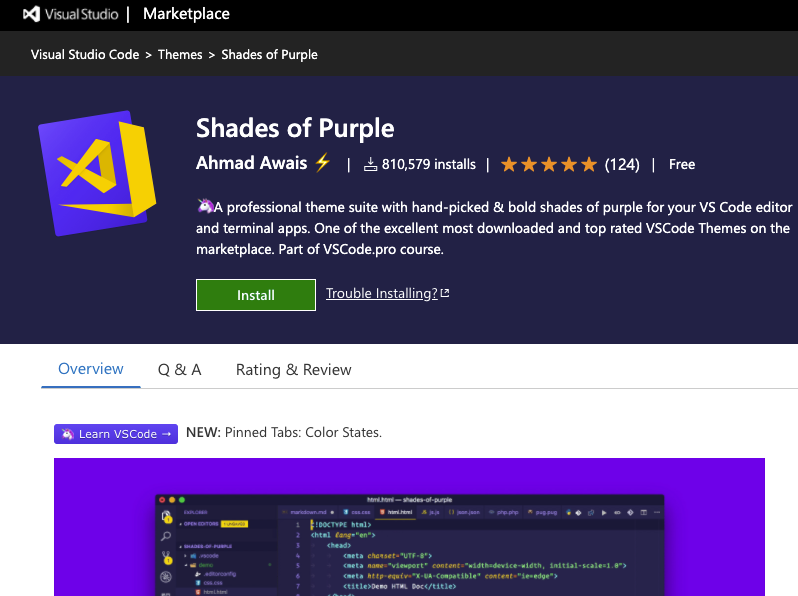Click the green Install button

(x=256, y=295)
